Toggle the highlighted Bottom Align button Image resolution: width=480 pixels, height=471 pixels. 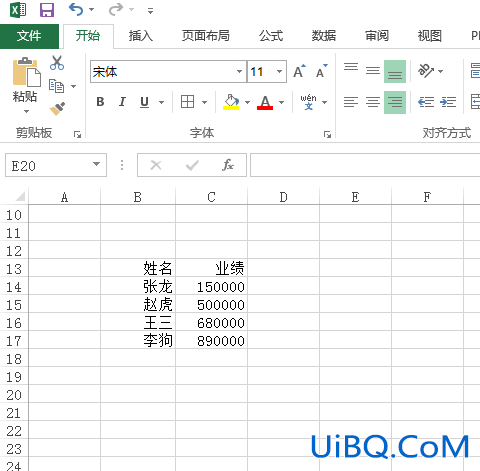395,71
